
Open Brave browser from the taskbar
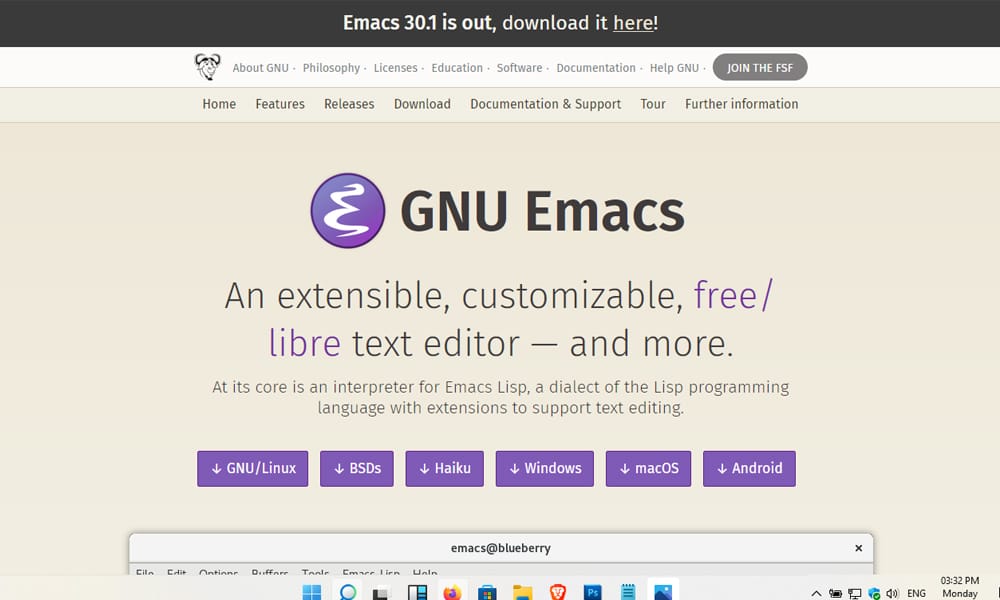(x=557, y=591)
